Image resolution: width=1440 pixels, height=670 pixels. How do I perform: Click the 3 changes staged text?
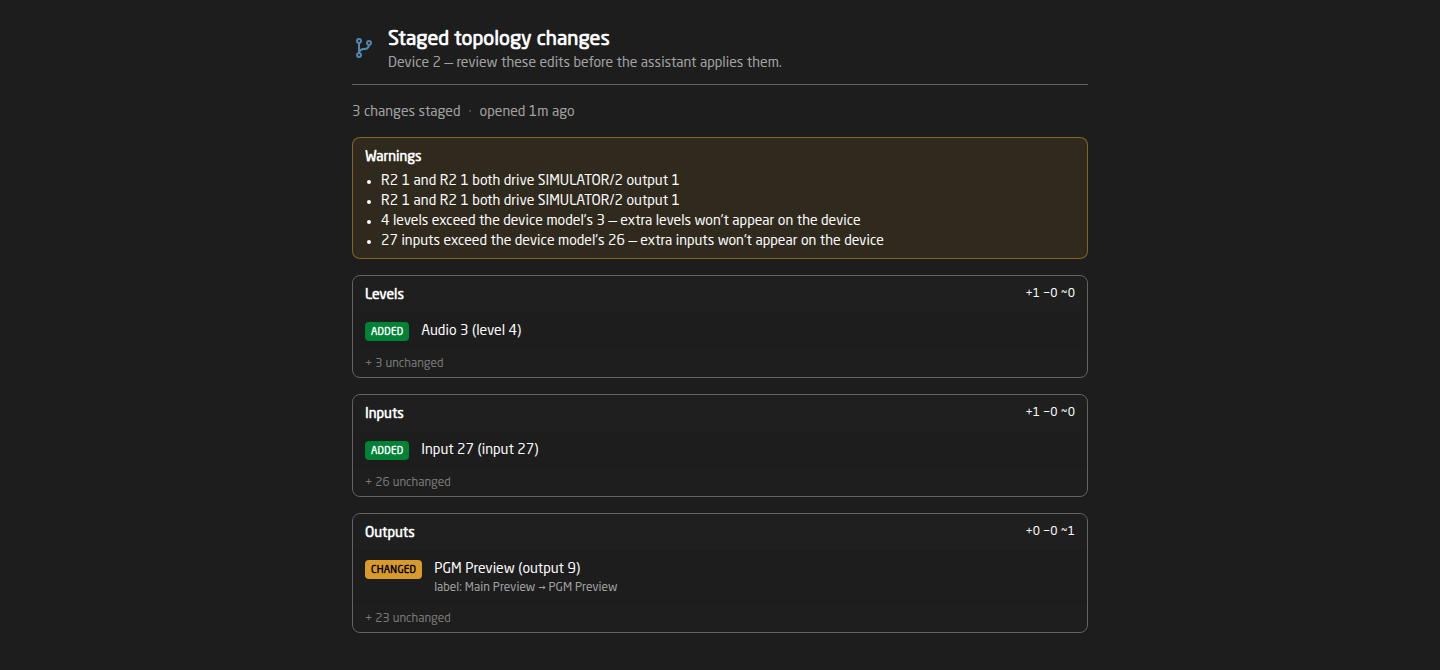click(x=406, y=111)
